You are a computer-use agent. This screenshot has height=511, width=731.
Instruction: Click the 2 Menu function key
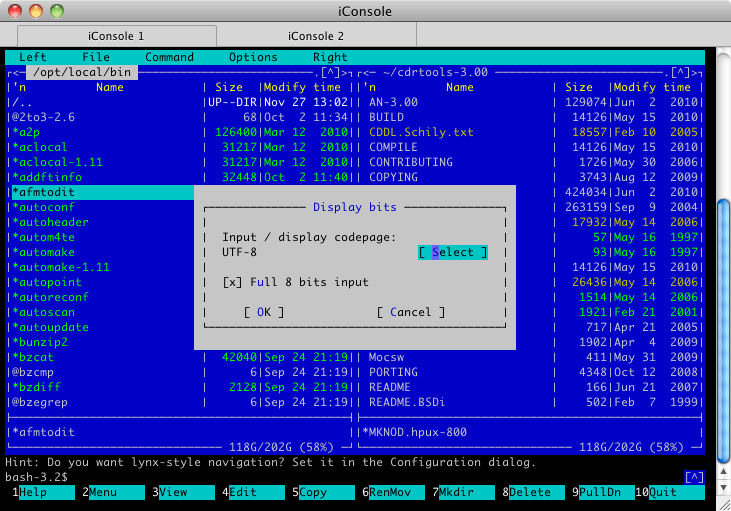click(x=113, y=492)
